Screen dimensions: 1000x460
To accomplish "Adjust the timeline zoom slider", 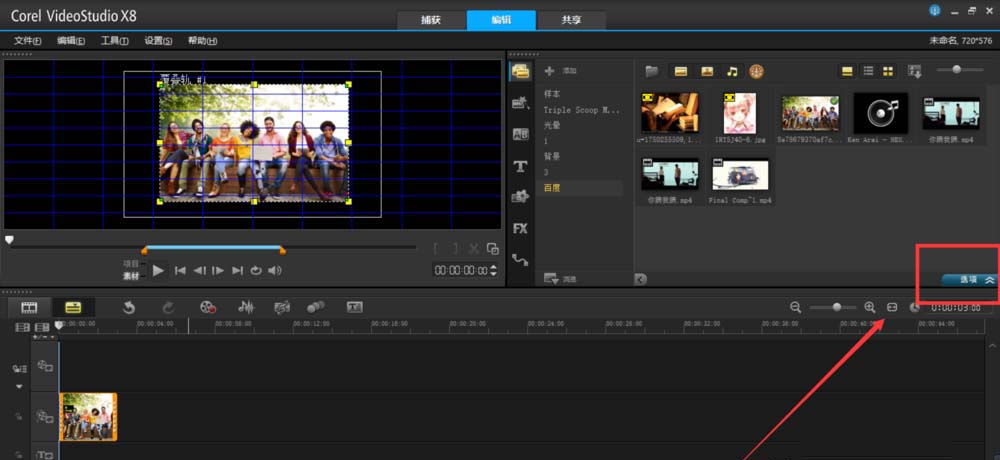I will pyautogui.click(x=832, y=308).
